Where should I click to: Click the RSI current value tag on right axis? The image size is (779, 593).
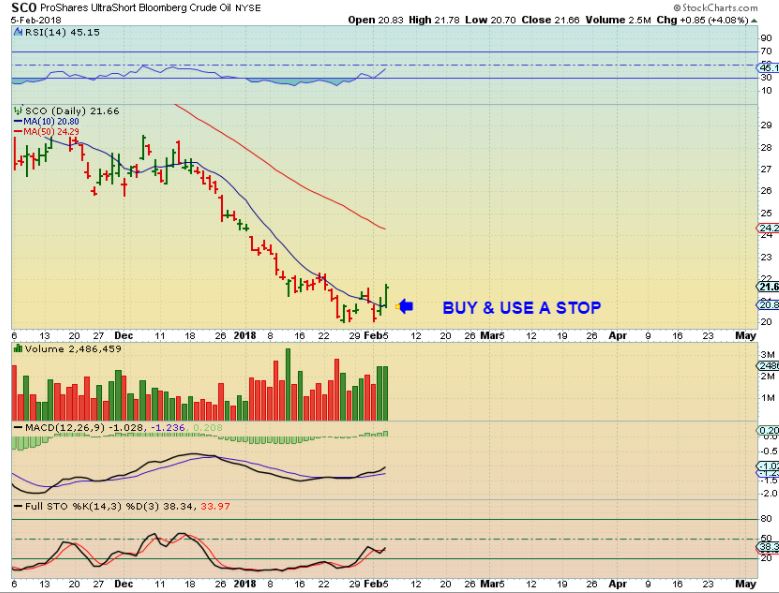(768, 68)
